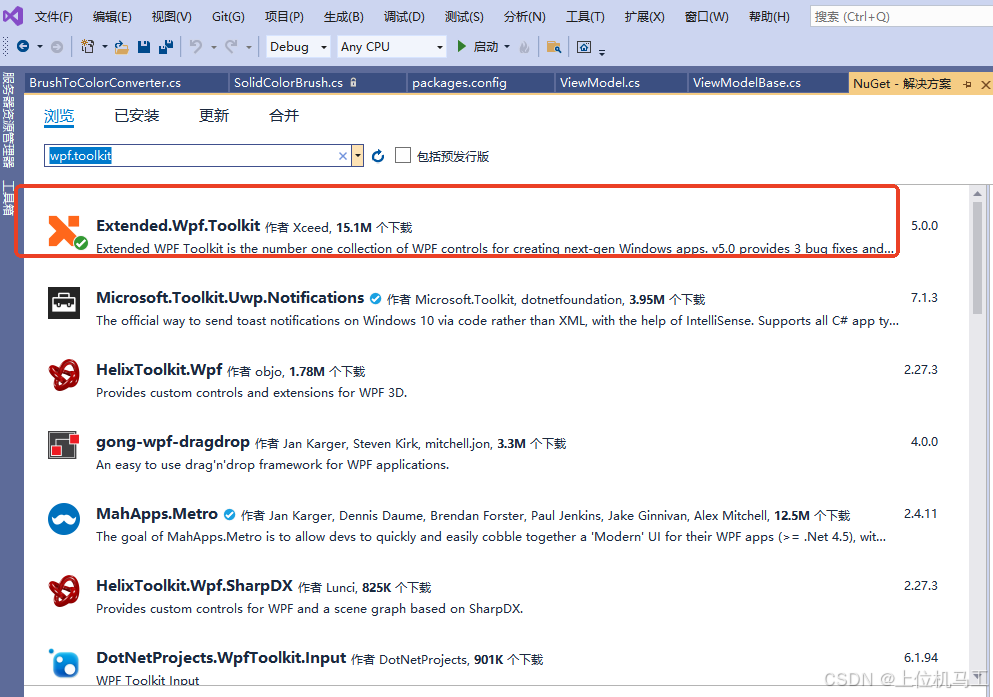Click the lock icon on SolidColorBrush.cs tab

tap(353, 82)
